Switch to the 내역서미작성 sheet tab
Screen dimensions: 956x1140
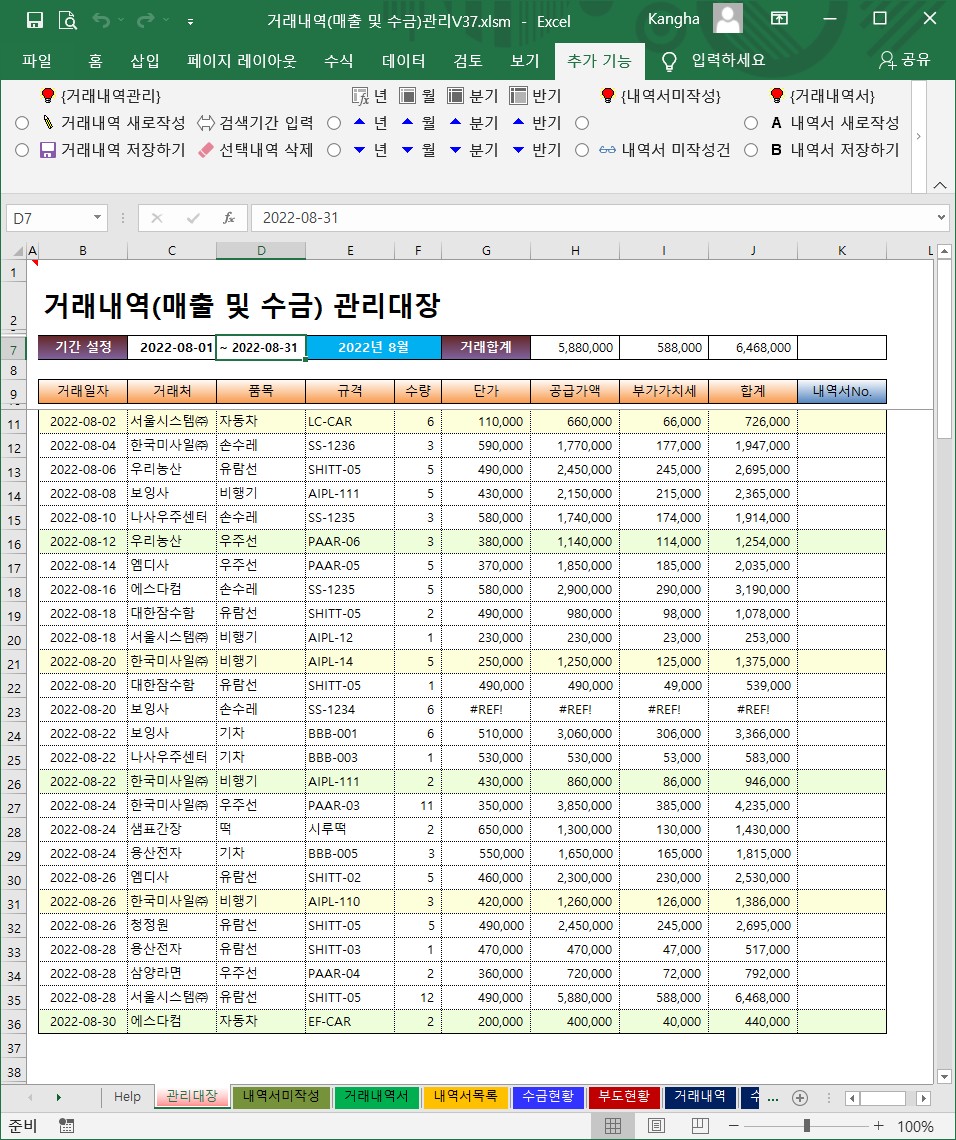[x=281, y=1096]
